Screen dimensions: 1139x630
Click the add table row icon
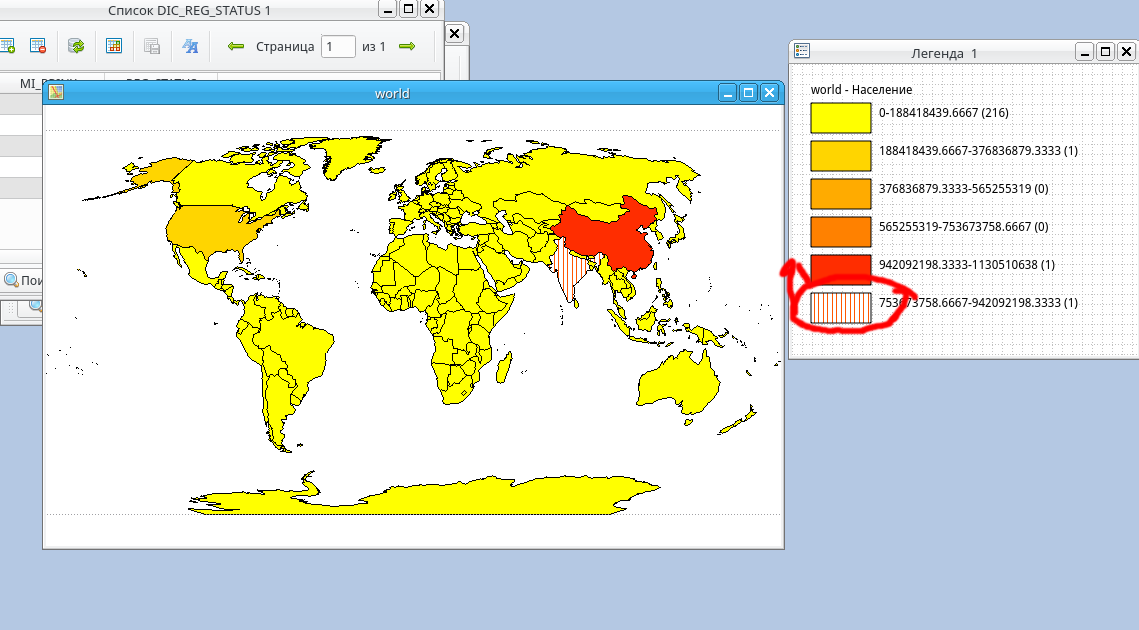tap(8, 46)
